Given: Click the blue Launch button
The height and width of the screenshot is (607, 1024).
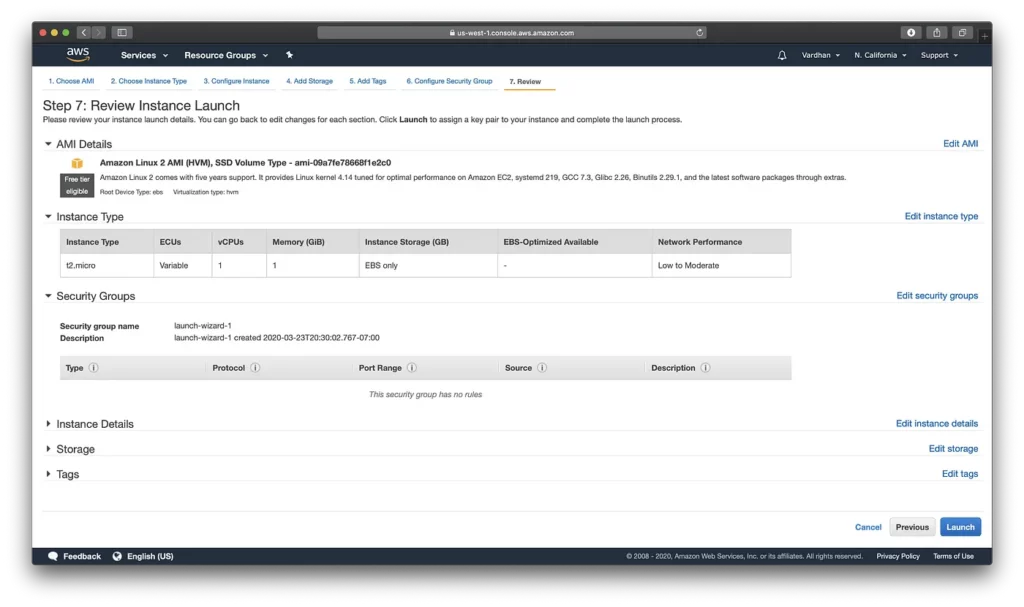Looking at the screenshot, I should pos(961,527).
